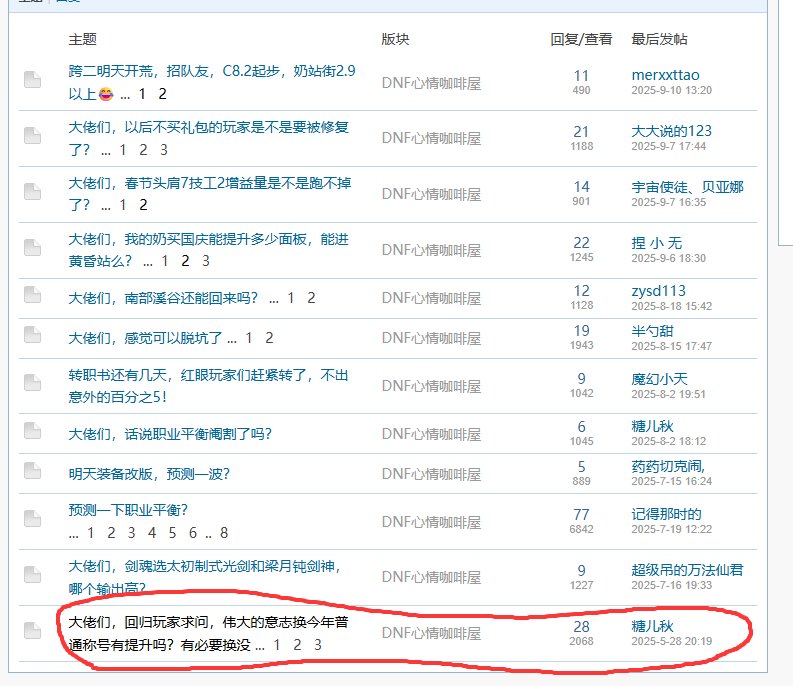Click the thread icon beside '明天装备改版,预测一波?'
This screenshot has width=793, height=686.
(x=33, y=472)
